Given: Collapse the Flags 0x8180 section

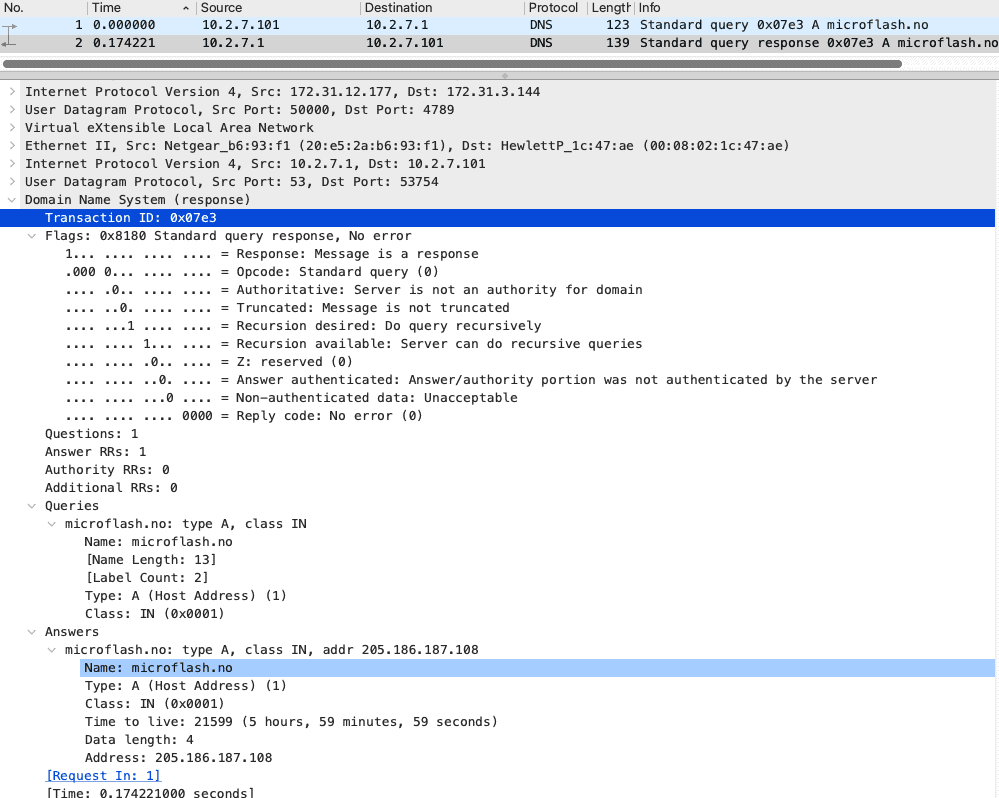Looking at the screenshot, I should [x=30, y=235].
